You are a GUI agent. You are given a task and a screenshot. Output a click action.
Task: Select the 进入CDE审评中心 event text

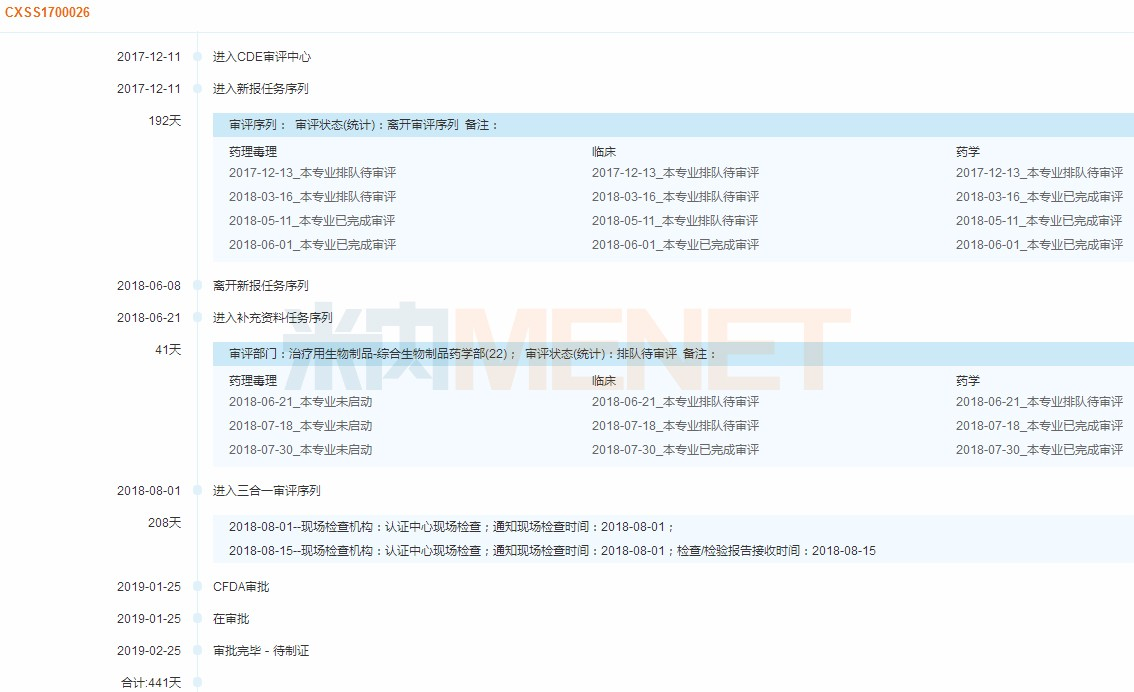point(261,57)
